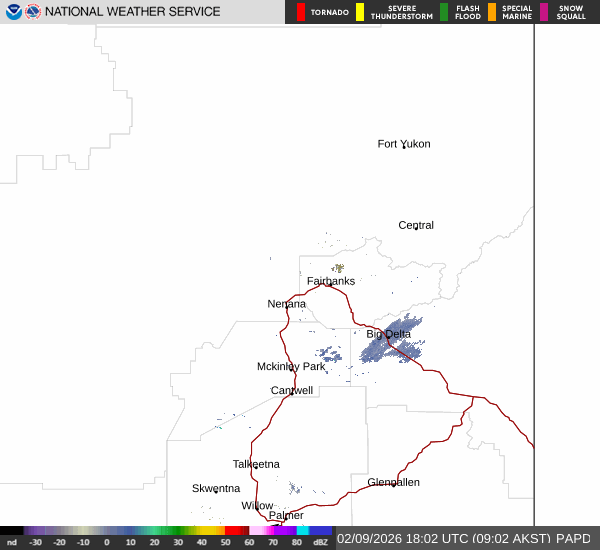Image resolution: width=600 pixels, height=550 pixels.
Task: Click the Big Delta location label
Action: tap(388, 334)
